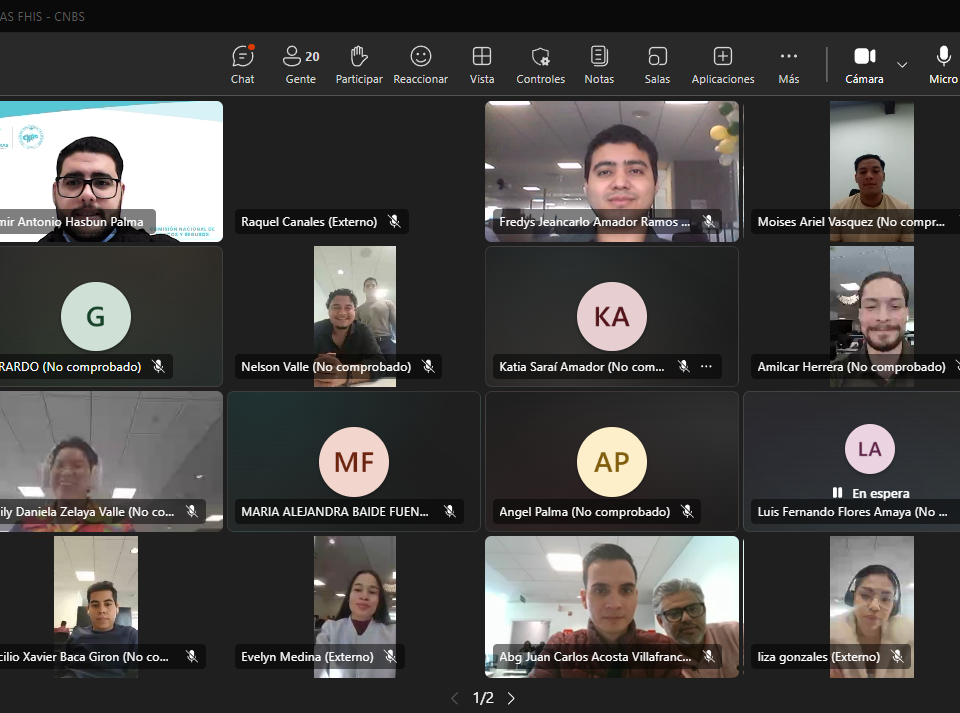Open breakout Salas
Screen dimensions: 960x713
pos(657,64)
